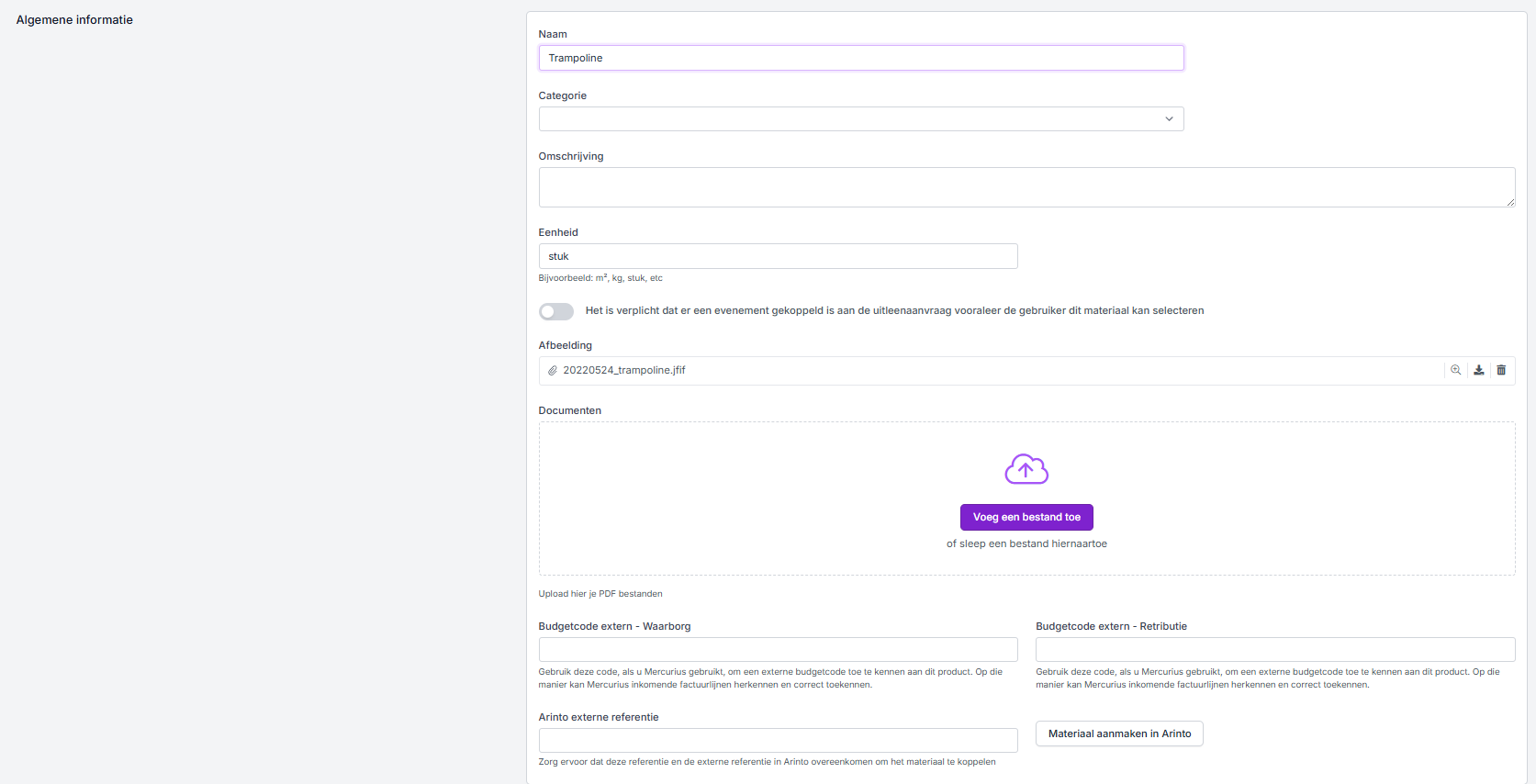Click the cloud upload icon in Documenten
Image resolution: width=1536 pixels, height=784 pixels.
[1026, 469]
